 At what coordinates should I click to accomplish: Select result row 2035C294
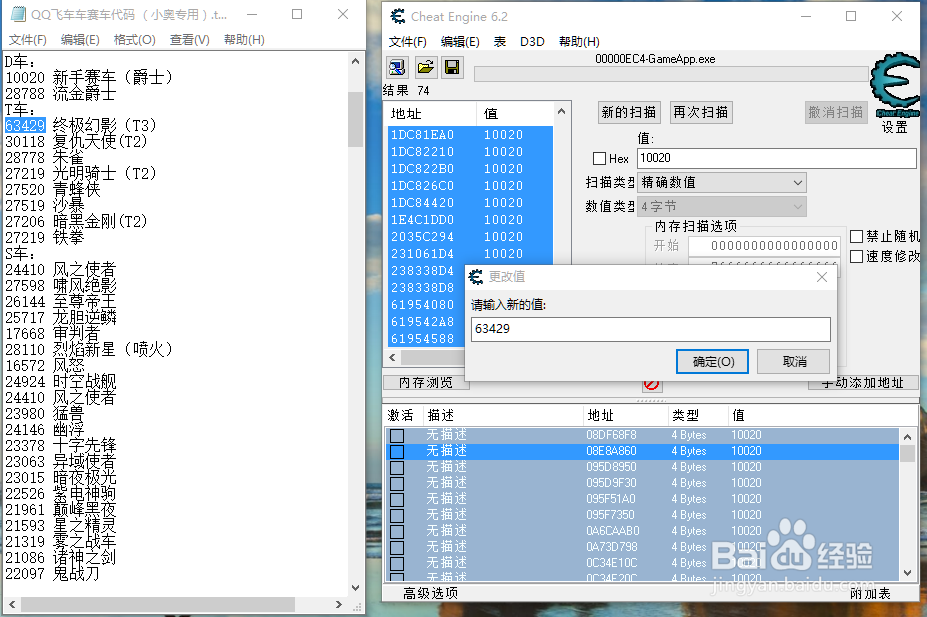coord(471,236)
